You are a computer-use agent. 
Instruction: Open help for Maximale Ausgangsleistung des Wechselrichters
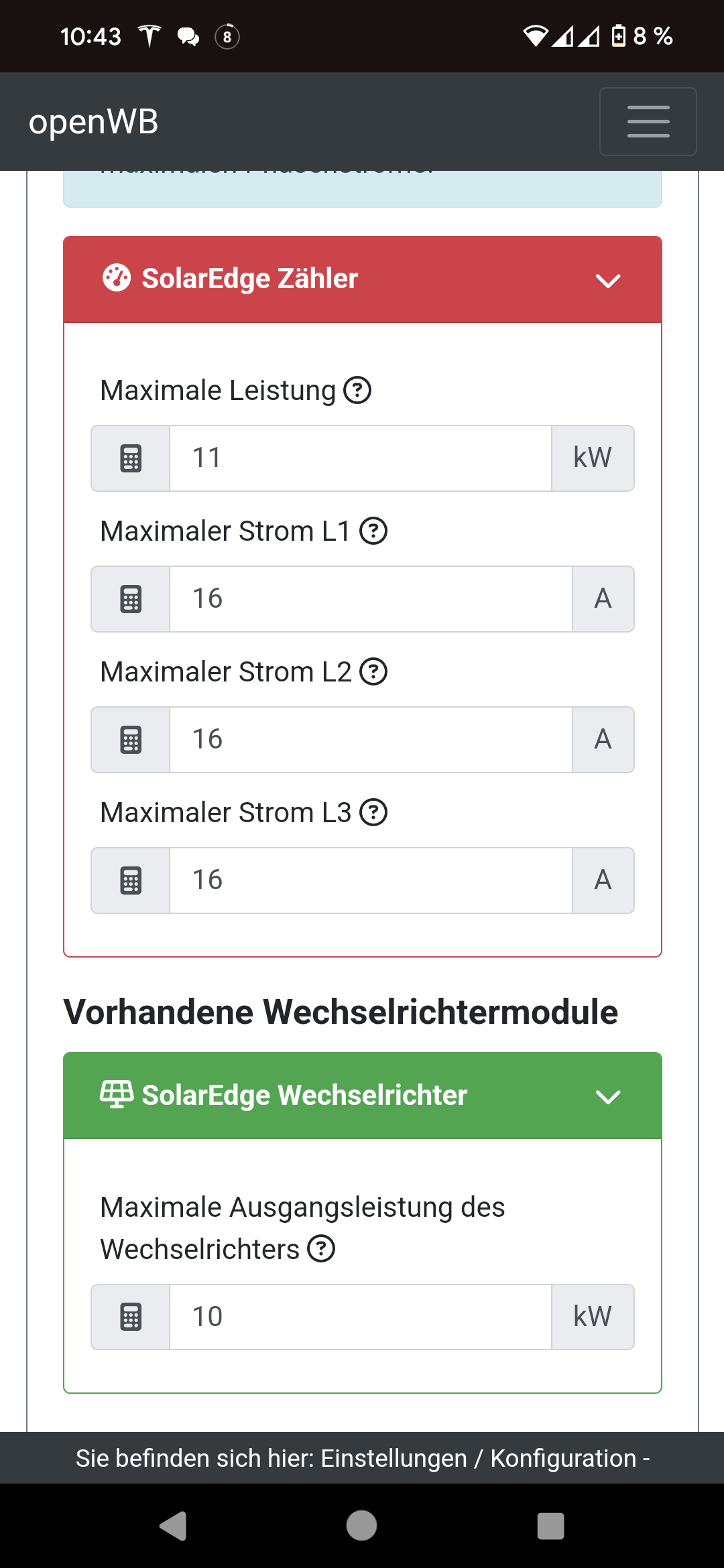click(321, 1249)
